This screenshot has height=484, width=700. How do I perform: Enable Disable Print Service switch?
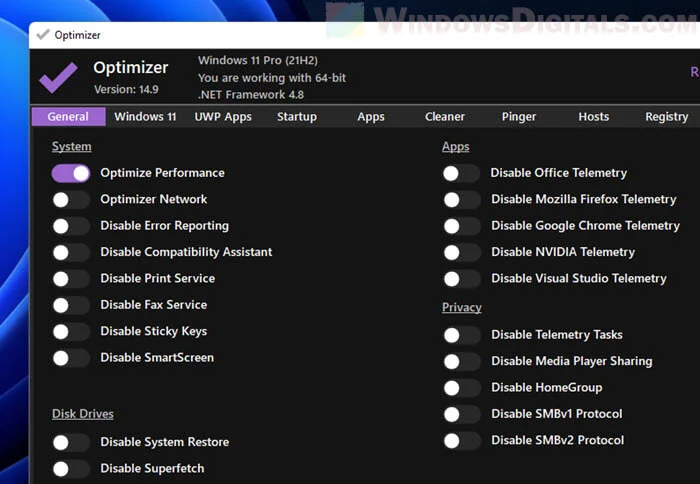71,279
